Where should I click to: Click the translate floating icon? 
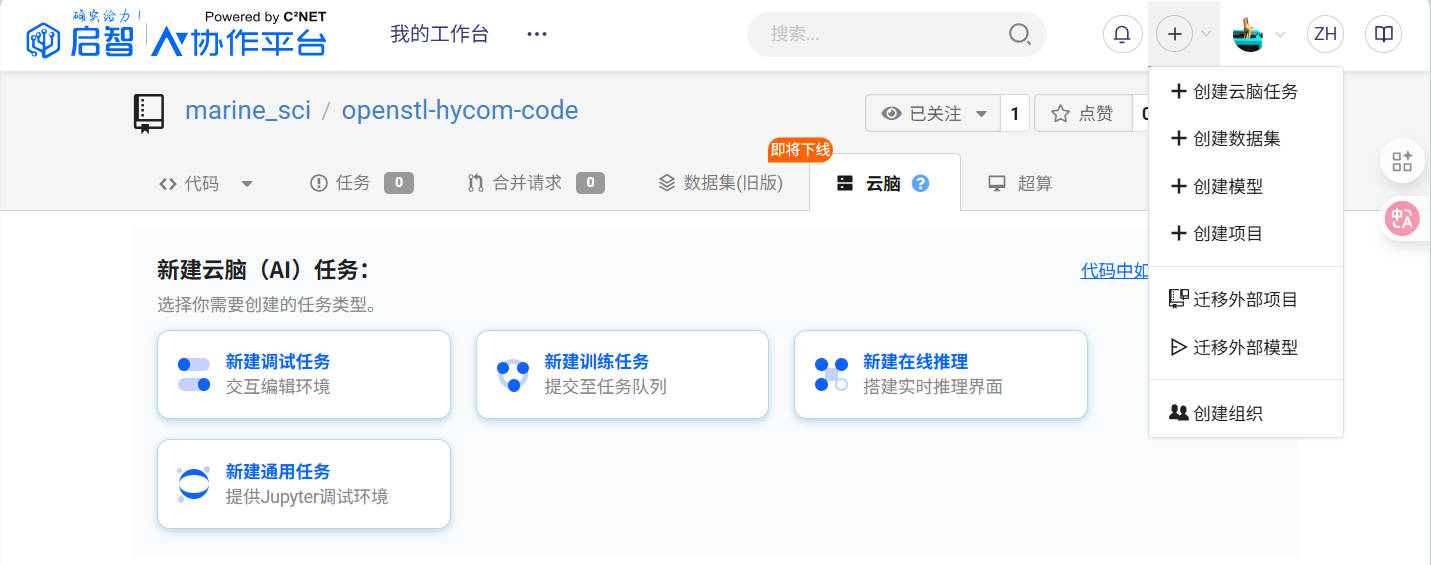1402,219
